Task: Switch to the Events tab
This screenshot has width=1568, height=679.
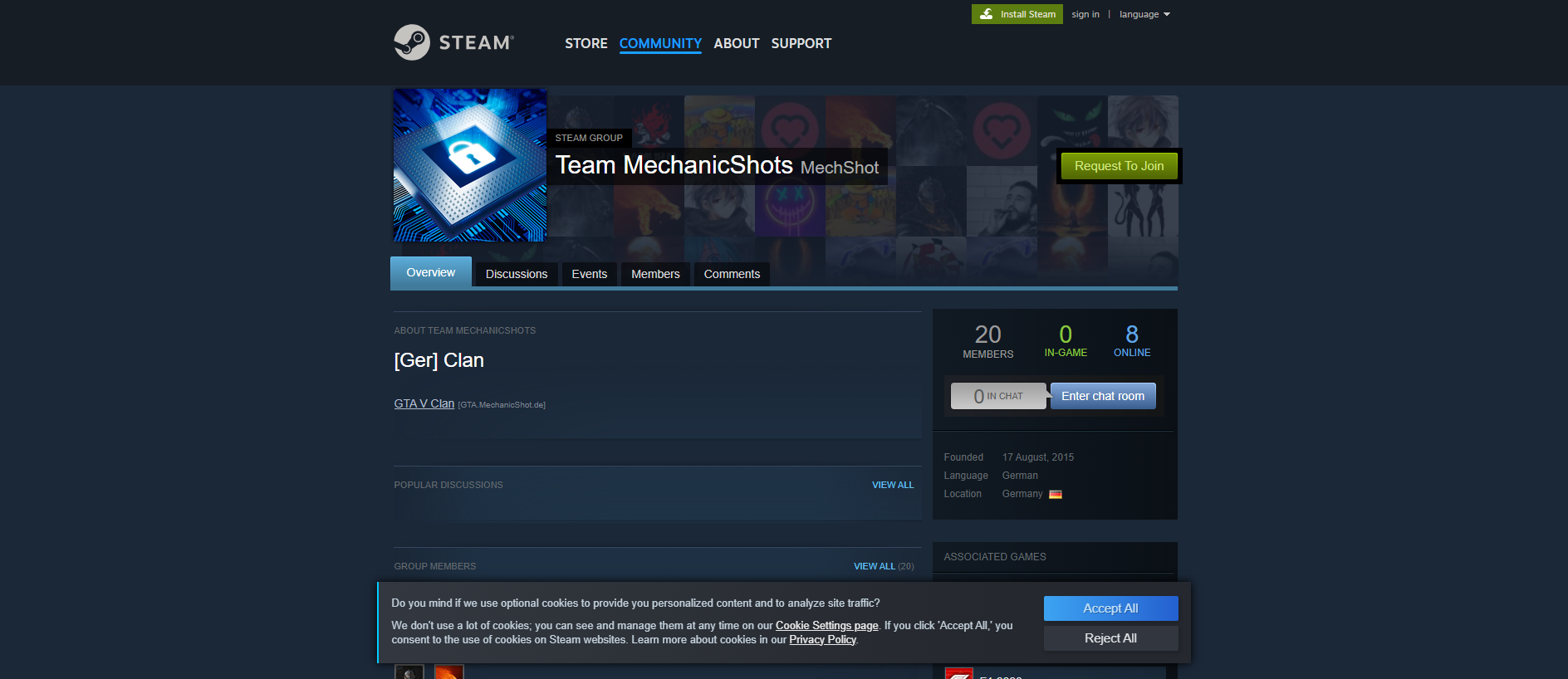Action: [x=590, y=274]
